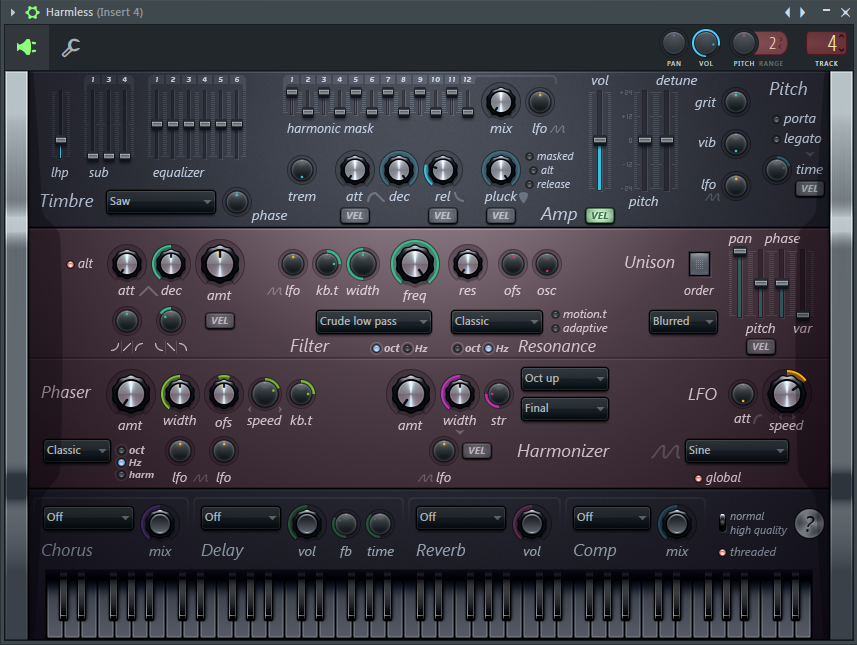Click the wrench icon in the plugin header
Screen dimensions: 857x645
71,47
